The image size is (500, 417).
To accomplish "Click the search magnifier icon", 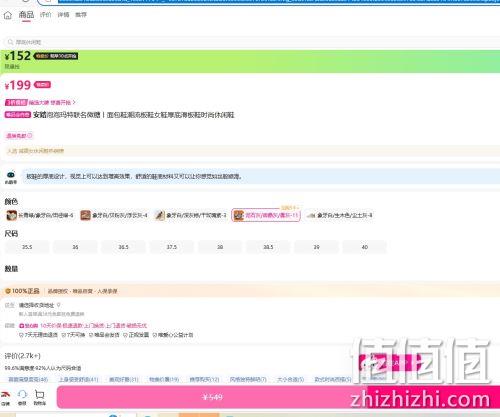I will pyautogui.click(x=10, y=42).
